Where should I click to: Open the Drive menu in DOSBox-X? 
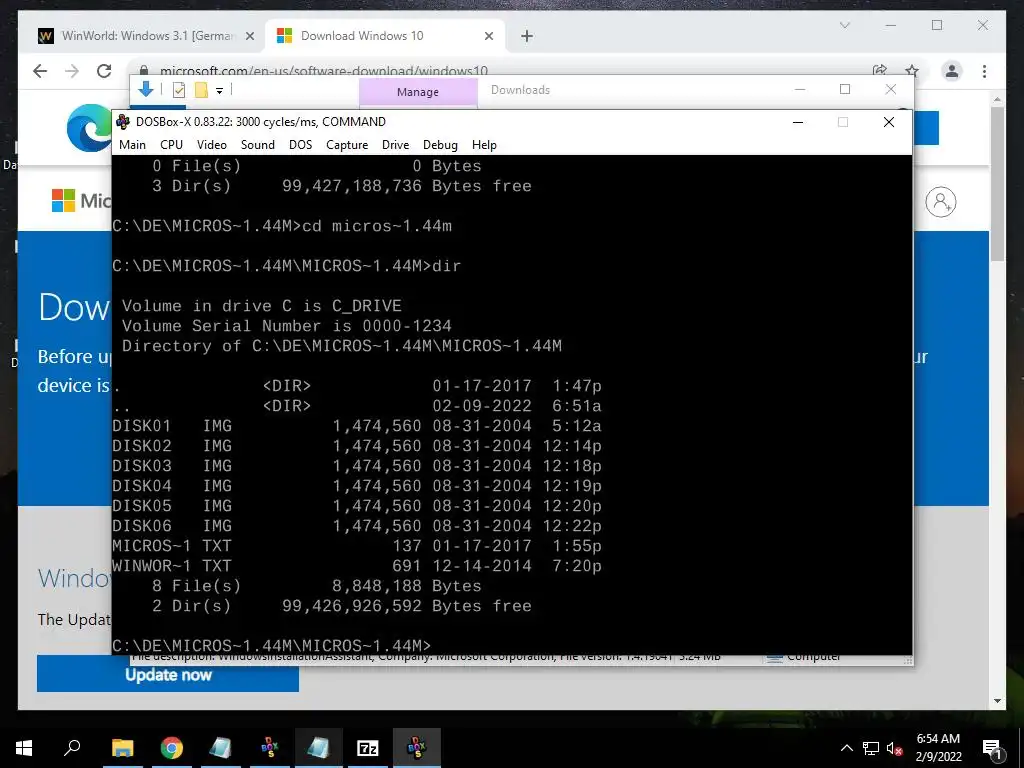click(395, 145)
